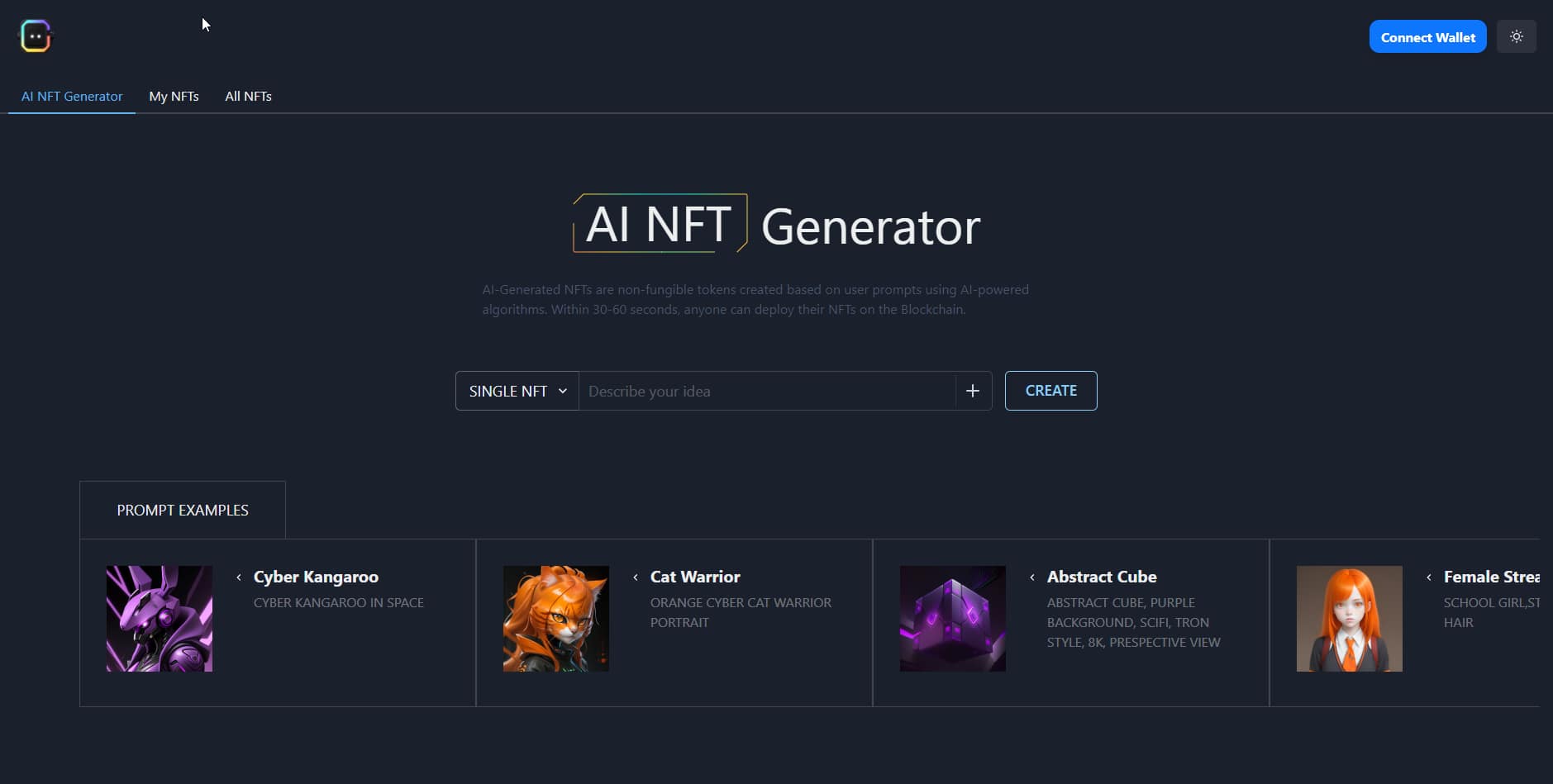The height and width of the screenshot is (784, 1553).
Task: Select the PROMPT EXAMPLES tab
Action: click(x=183, y=510)
